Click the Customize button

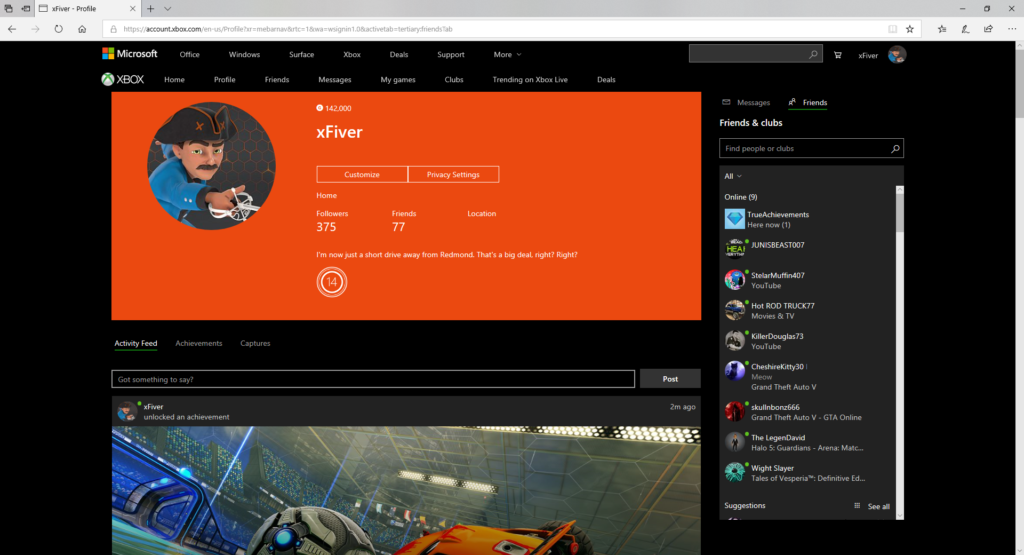pos(362,174)
